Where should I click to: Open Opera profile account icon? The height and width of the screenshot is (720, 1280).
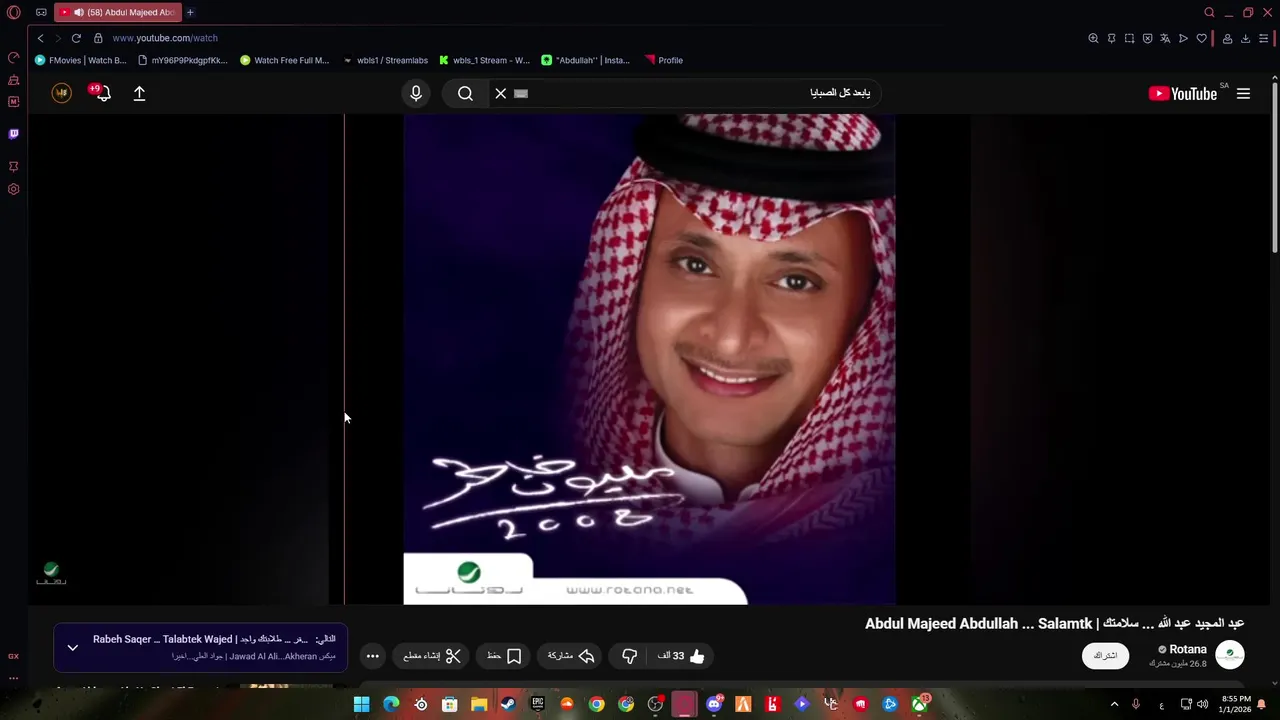1227,38
